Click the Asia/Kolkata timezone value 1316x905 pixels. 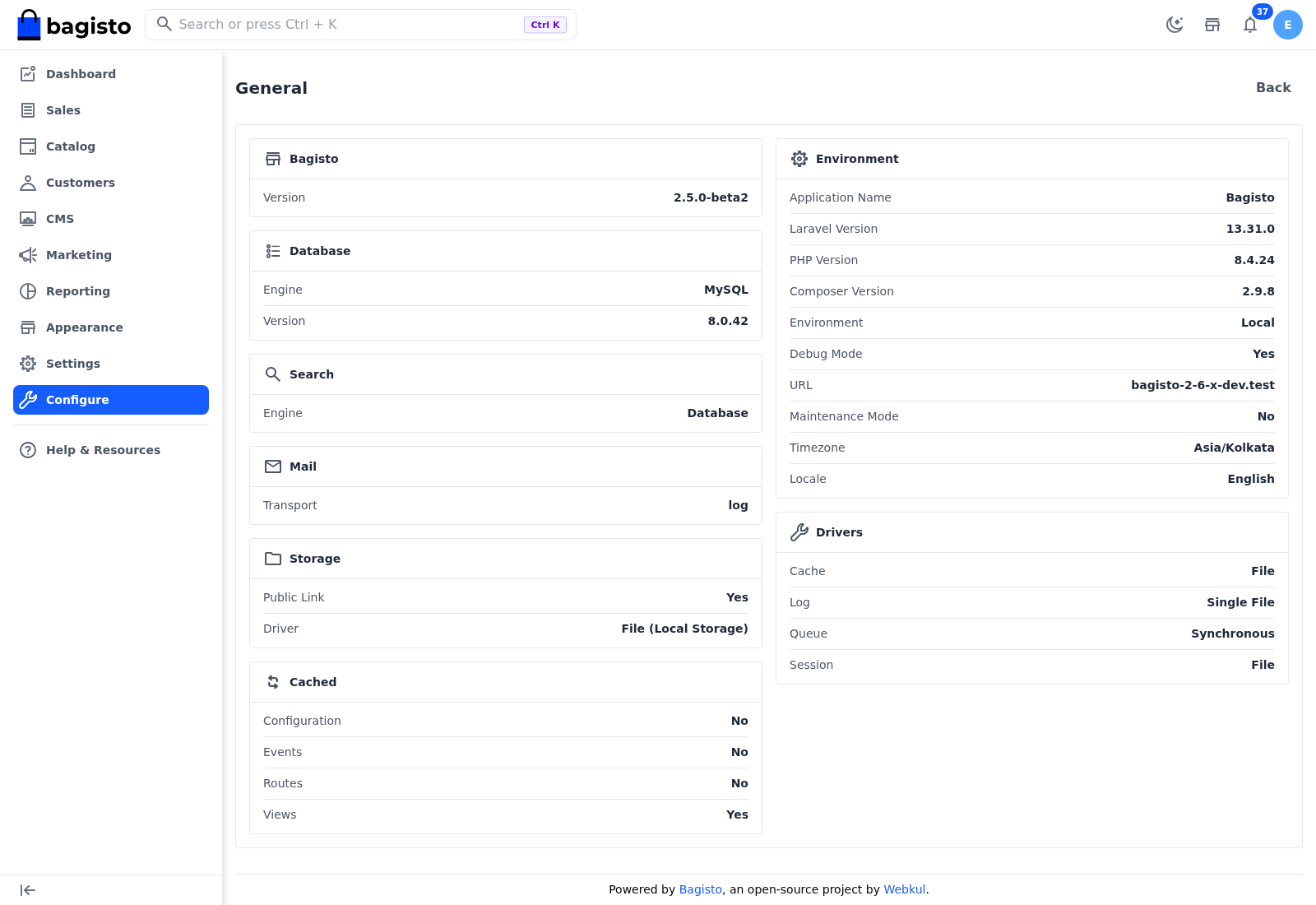click(x=1234, y=448)
